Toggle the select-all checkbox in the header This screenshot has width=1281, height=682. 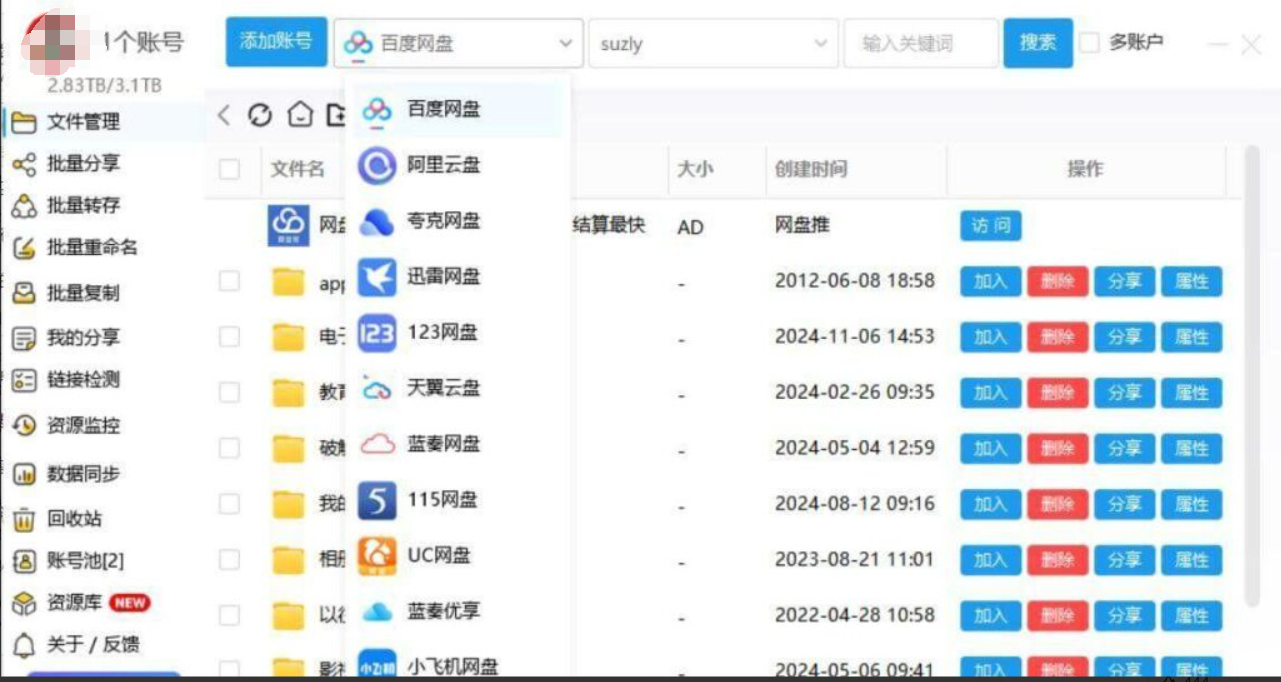click(x=229, y=169)
